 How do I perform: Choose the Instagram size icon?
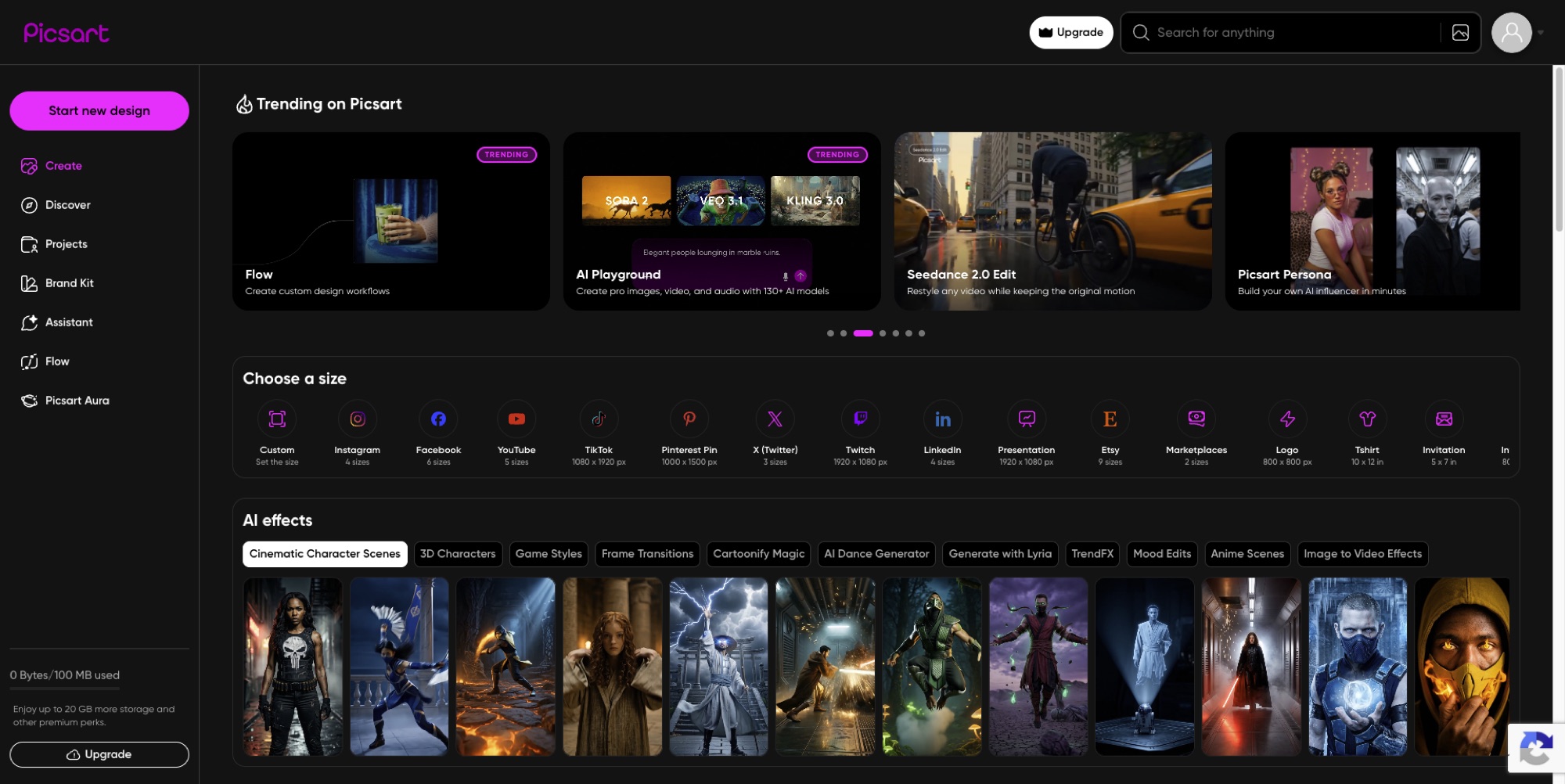tap(358, 419)
